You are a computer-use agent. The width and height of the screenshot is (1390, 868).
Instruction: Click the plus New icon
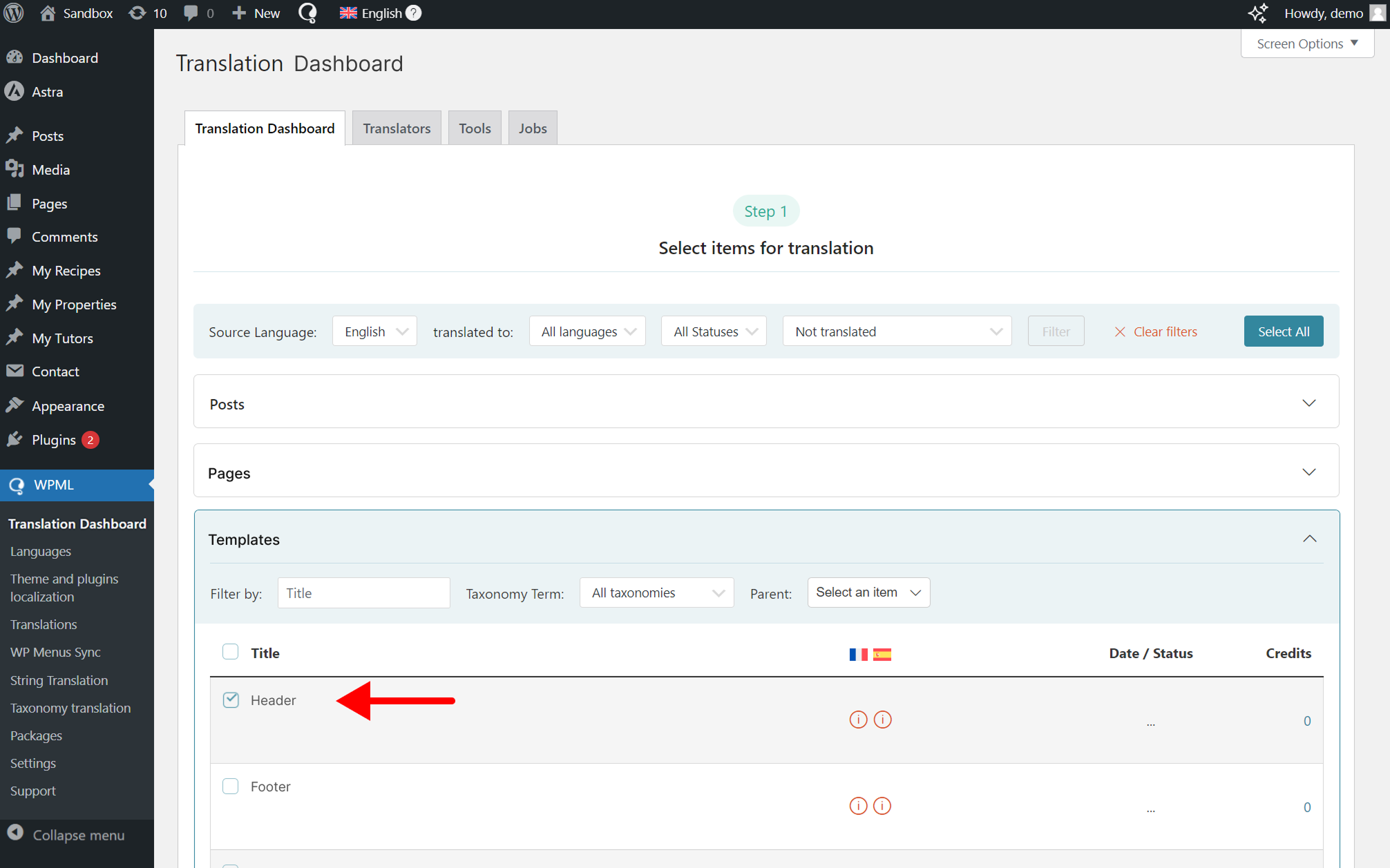click(239, 13)
